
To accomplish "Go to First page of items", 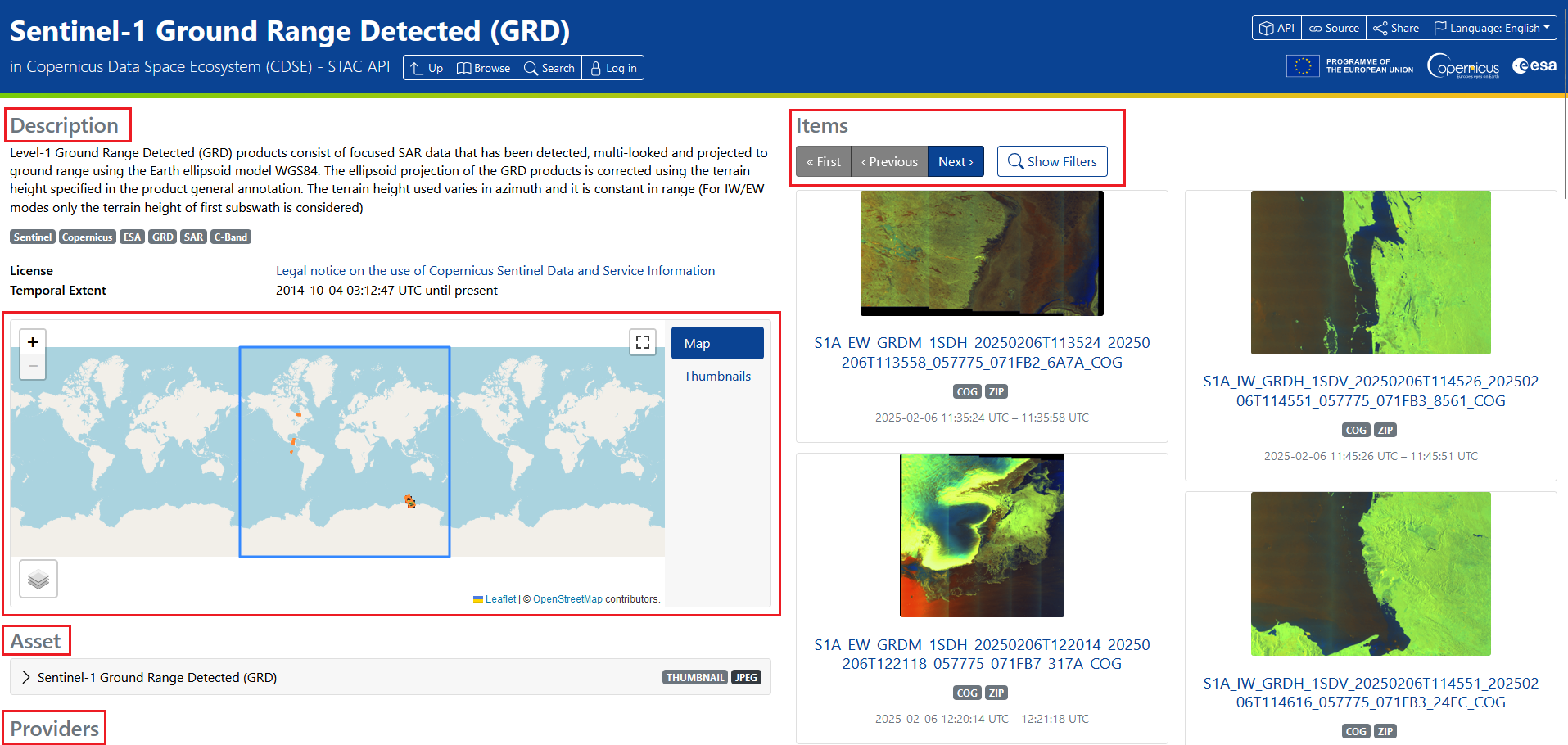I will click(824, 161).
